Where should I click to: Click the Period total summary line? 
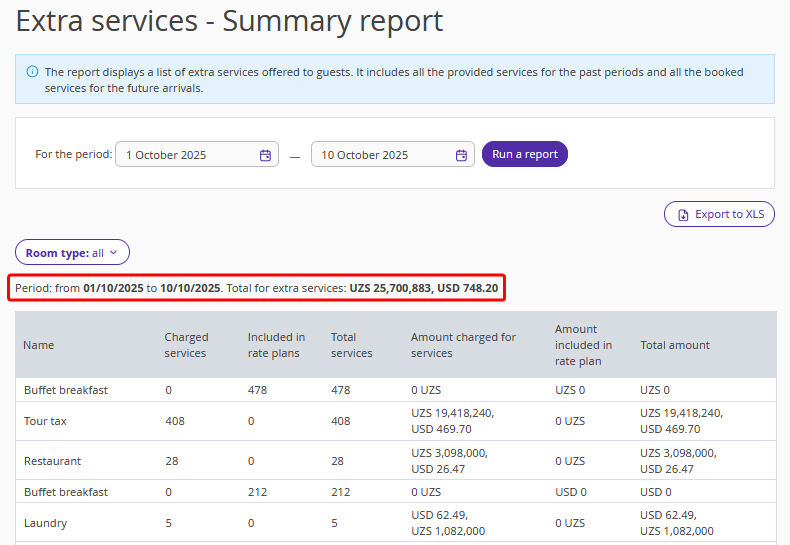256,288
